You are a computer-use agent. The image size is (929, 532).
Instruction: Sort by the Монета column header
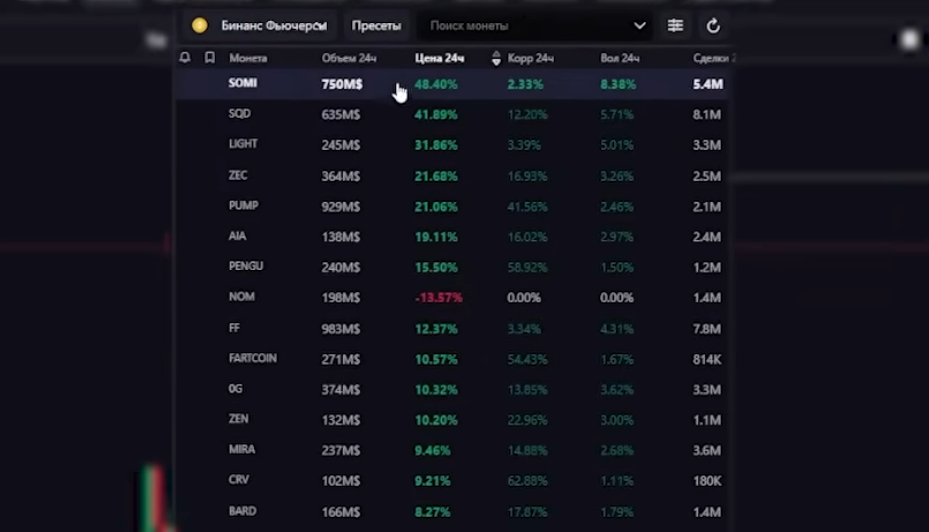point(248,58)
